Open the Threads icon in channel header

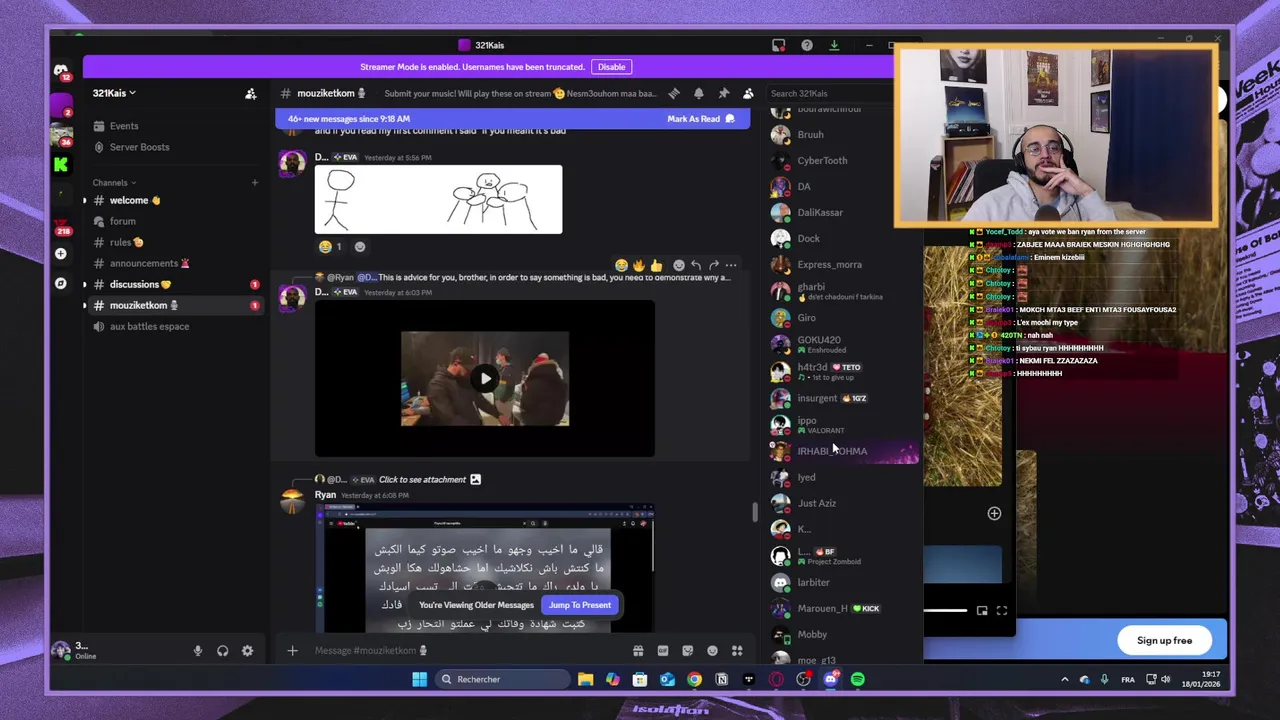674,93
